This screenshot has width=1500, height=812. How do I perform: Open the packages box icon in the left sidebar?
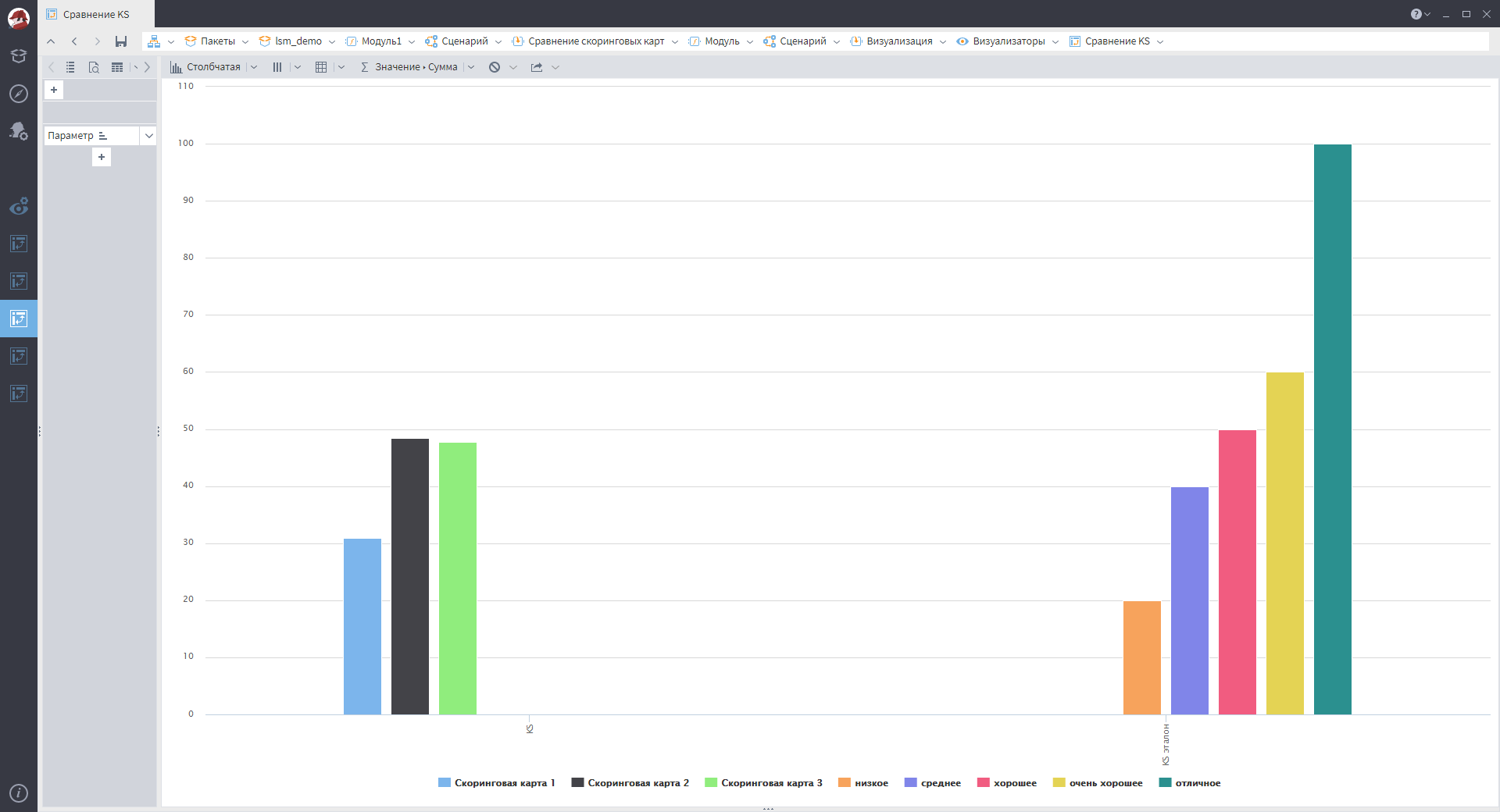point(19,56)
